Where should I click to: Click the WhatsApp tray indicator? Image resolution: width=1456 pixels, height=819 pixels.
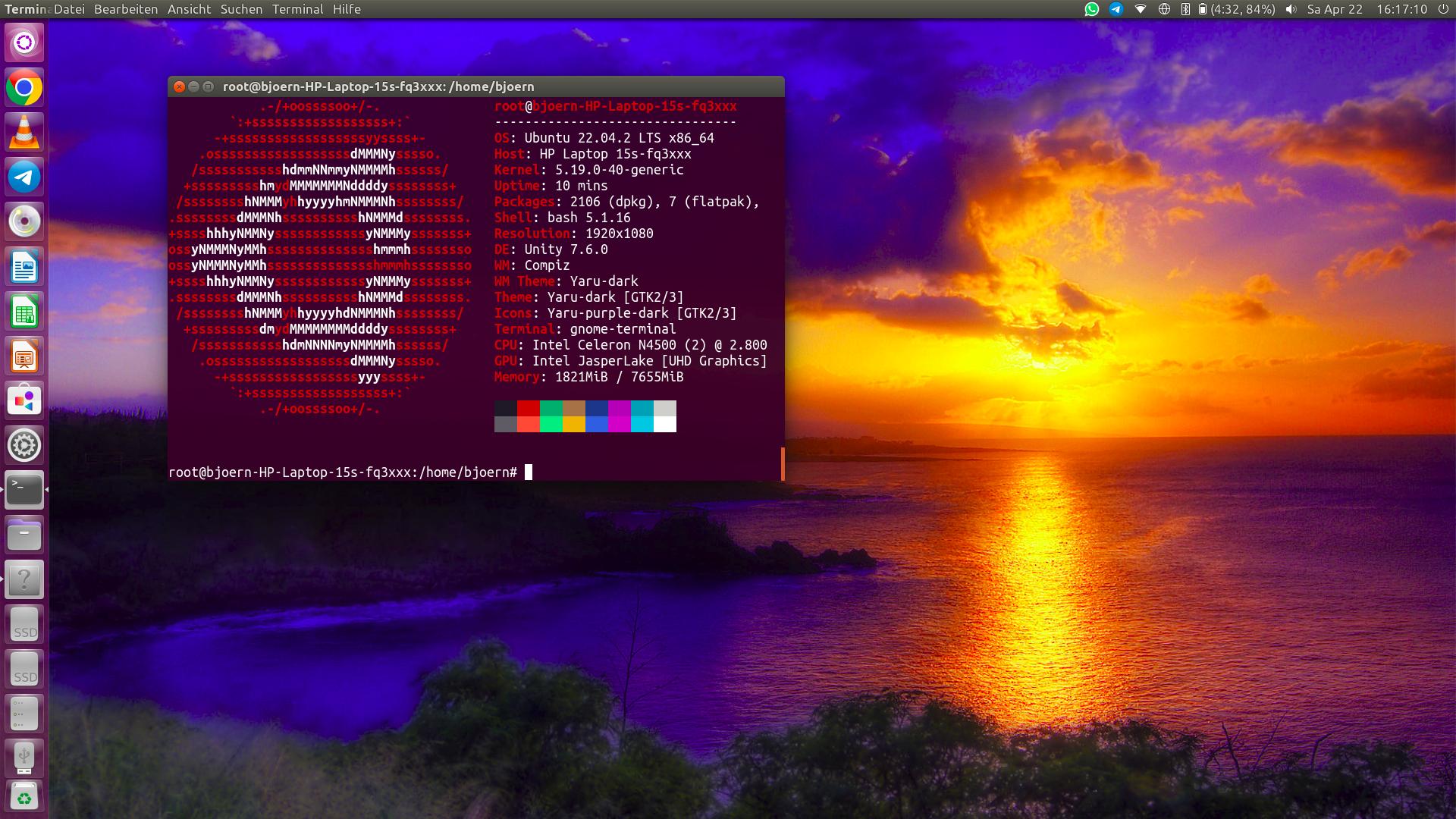point(1091,9)
